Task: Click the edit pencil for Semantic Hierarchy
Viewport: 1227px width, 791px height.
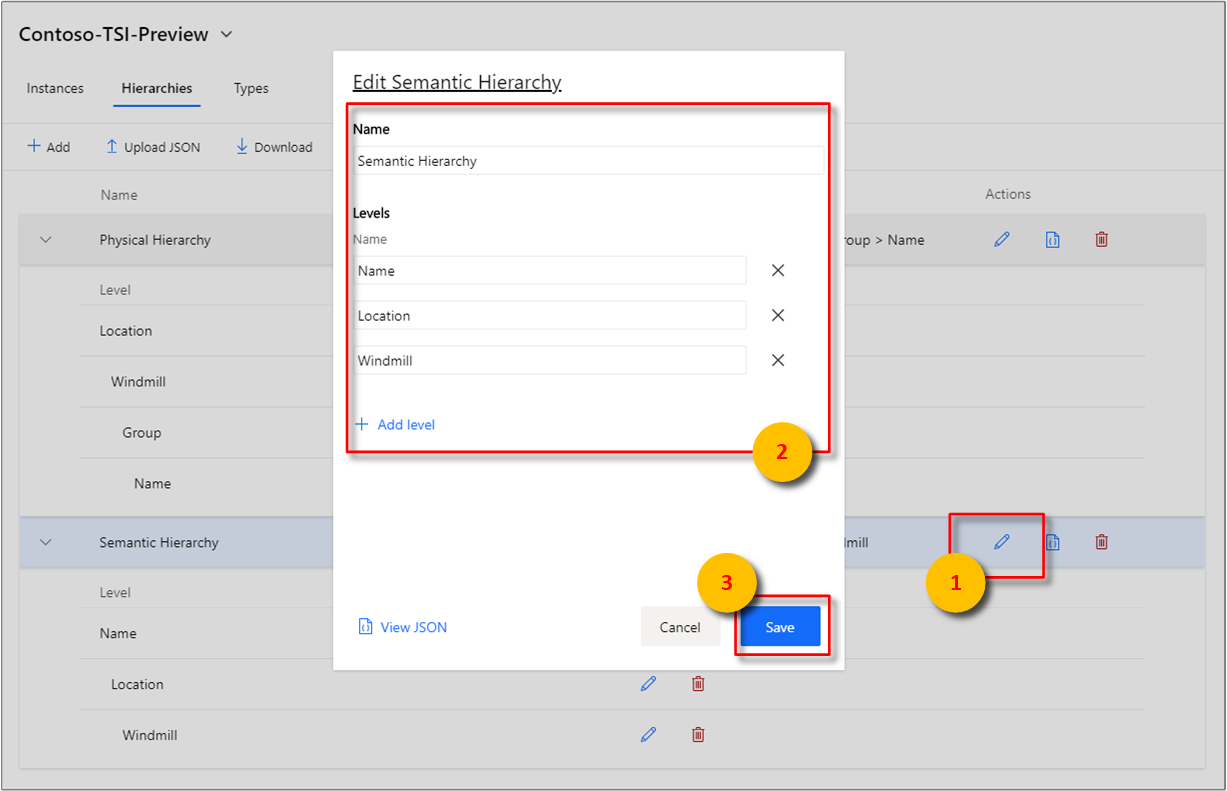Action: (x=1001, y=542)
